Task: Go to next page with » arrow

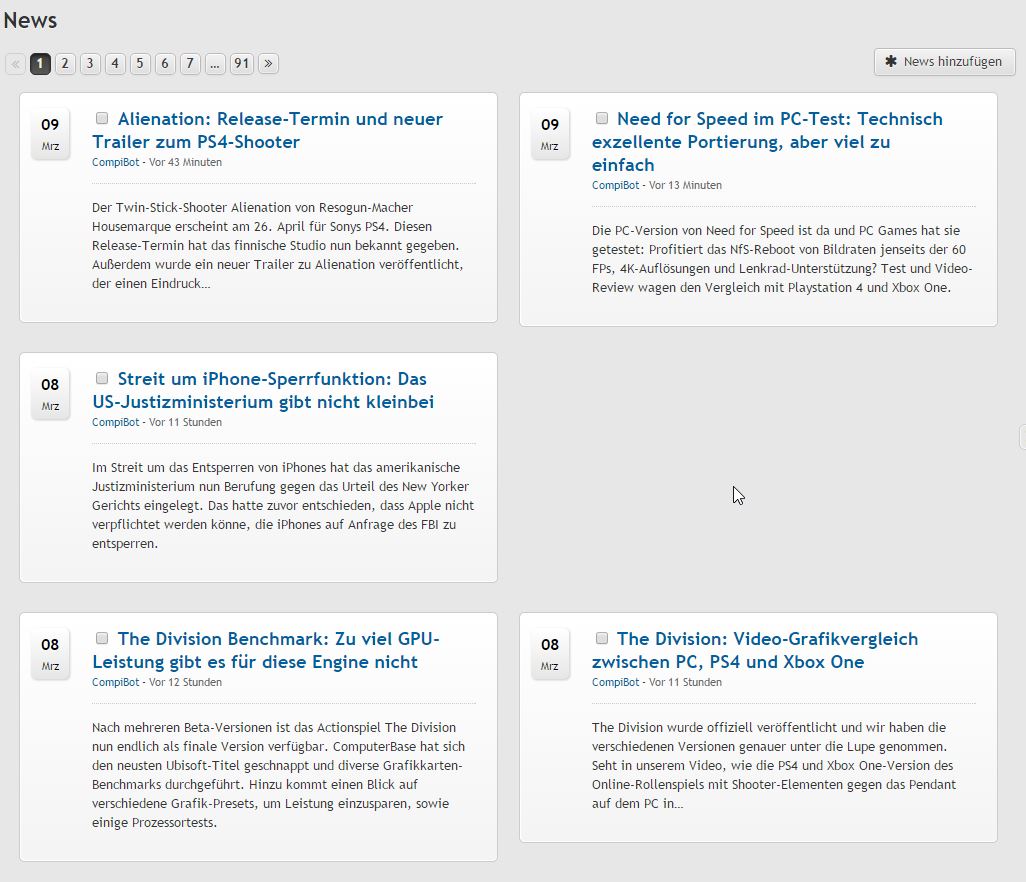Action: click(268, 64)
